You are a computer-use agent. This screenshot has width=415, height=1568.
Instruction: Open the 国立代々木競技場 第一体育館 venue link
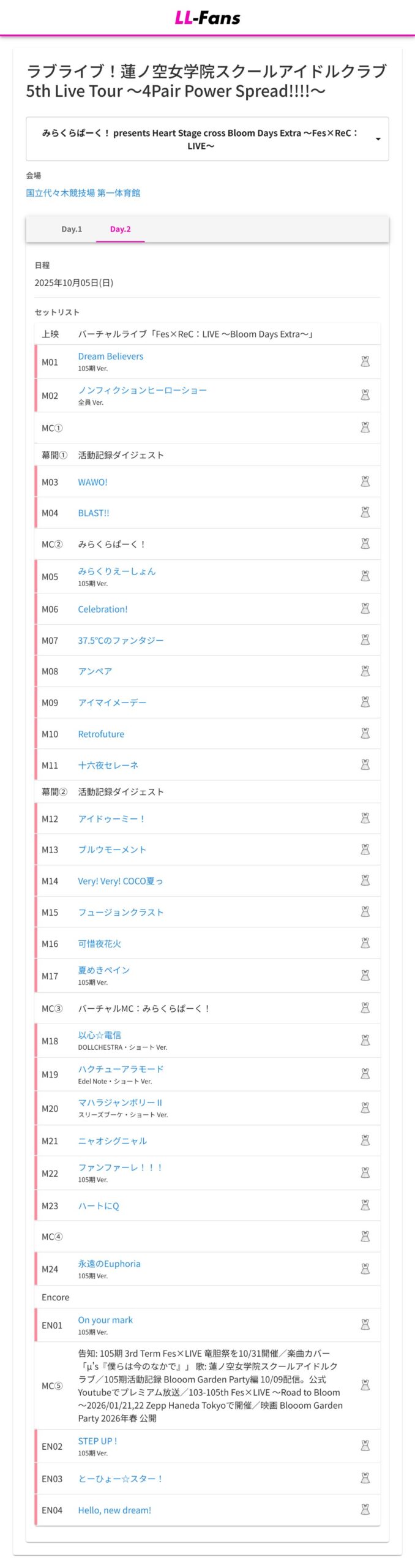pyautogui.click(x=83, y=193)
